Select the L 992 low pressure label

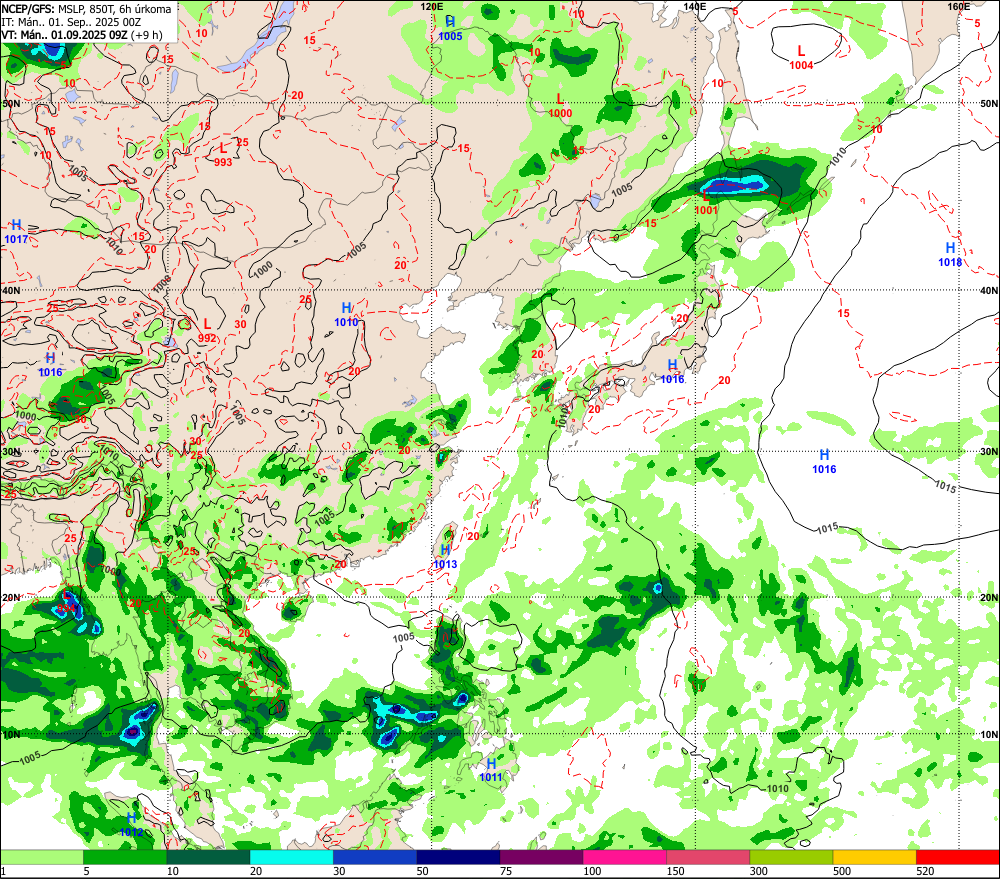tap(207, 331)
